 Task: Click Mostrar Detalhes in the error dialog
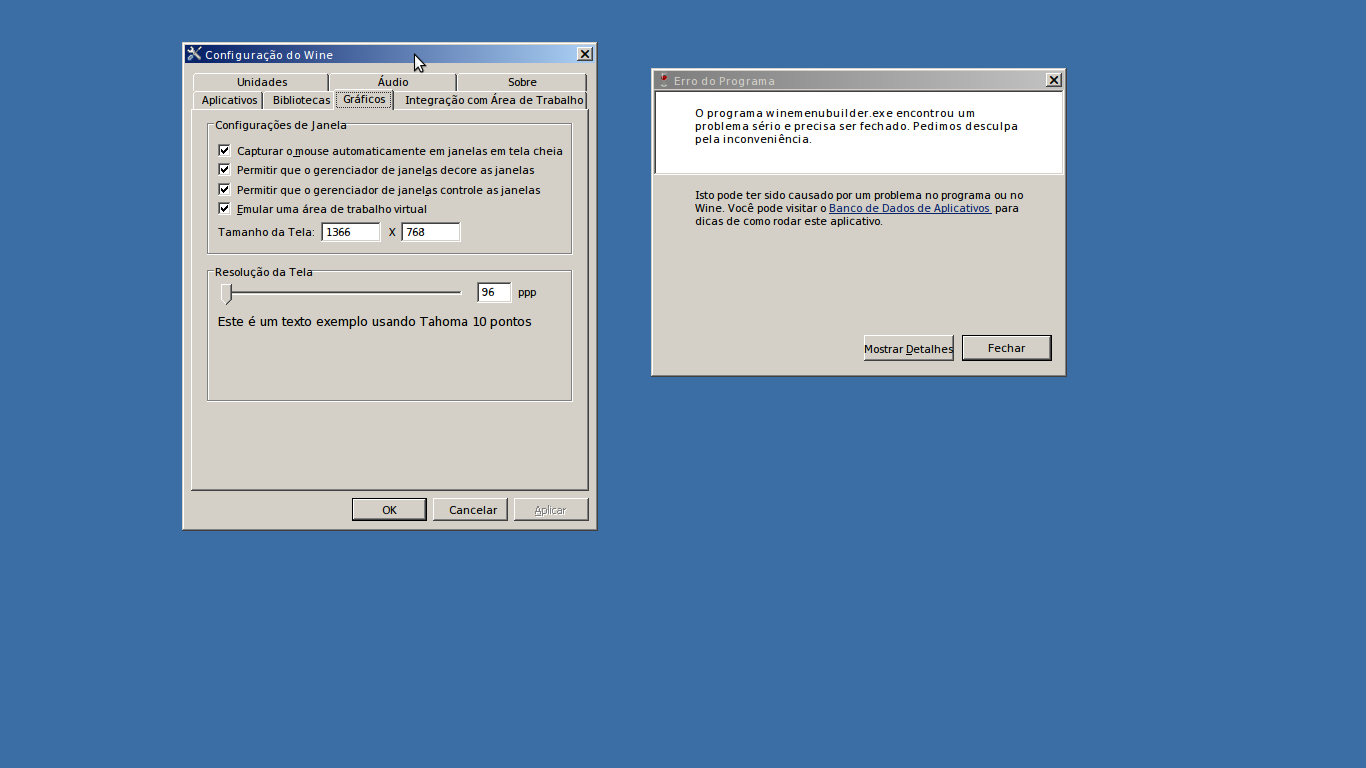[x=908, y=348]
